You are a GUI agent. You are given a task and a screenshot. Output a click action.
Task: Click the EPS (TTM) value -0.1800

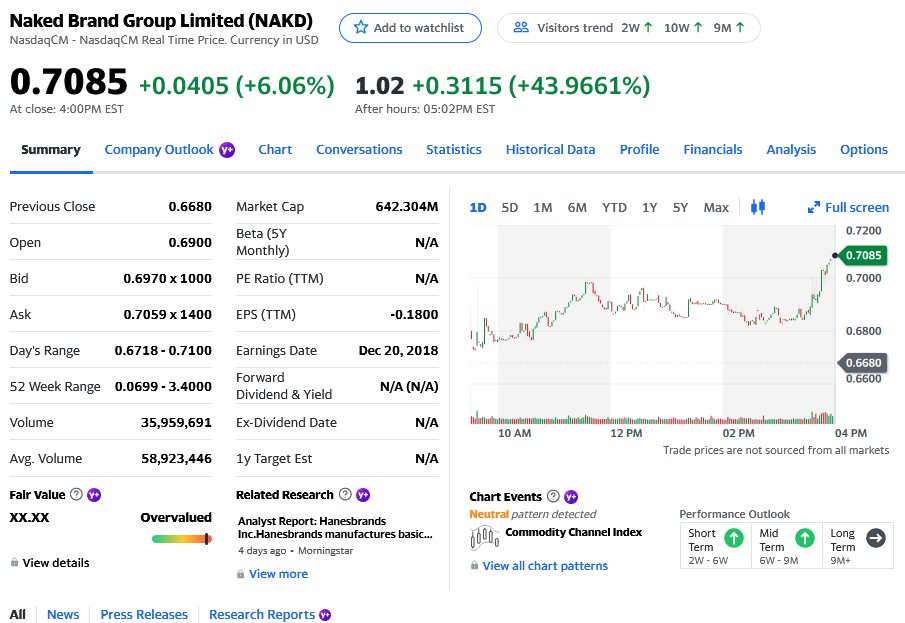pyautogui.click(x=414, y=314)
